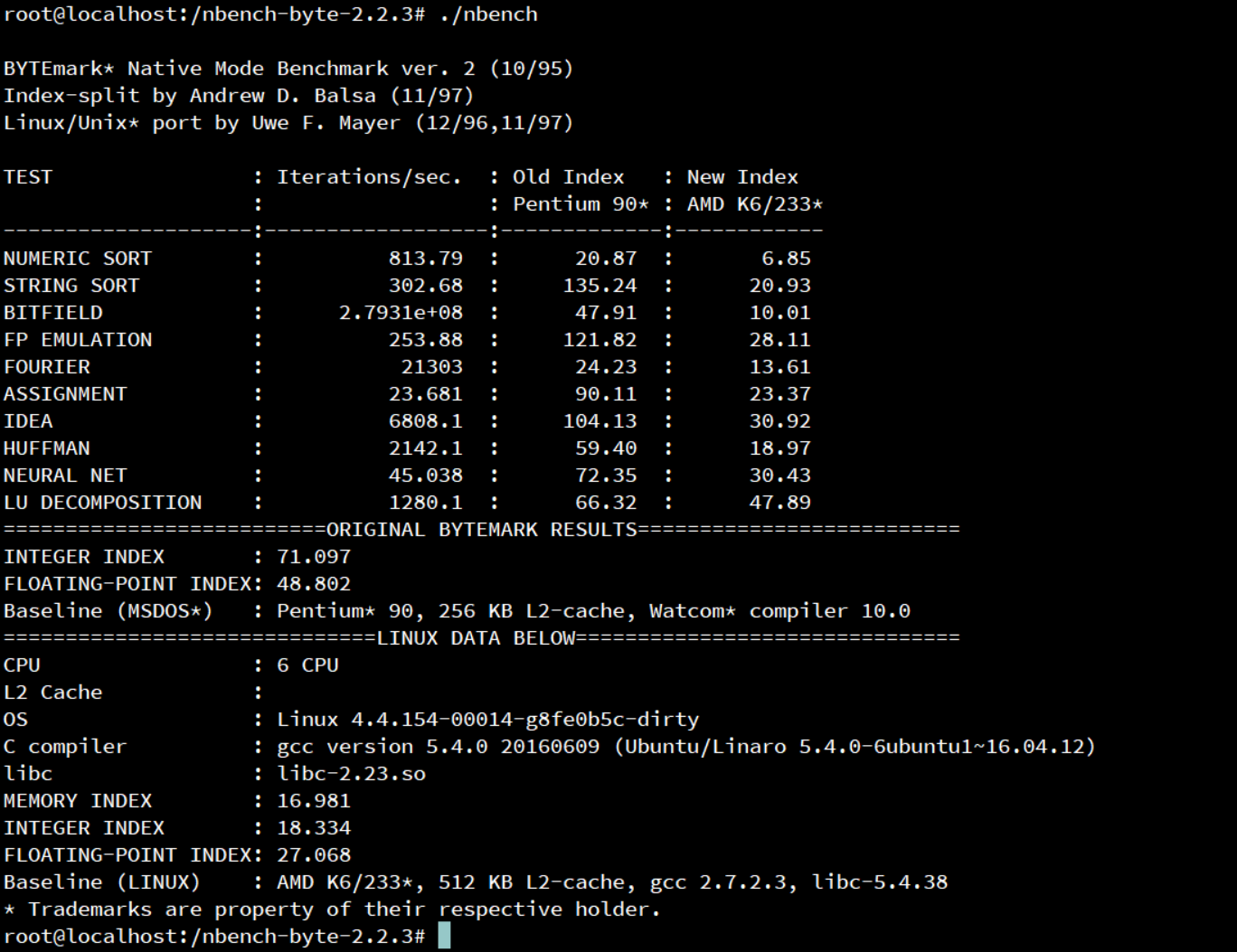This screenshot has width=1237, height=952.
Task: Click the Watcom* compiler 10.0 text
Action: (779, 611)
